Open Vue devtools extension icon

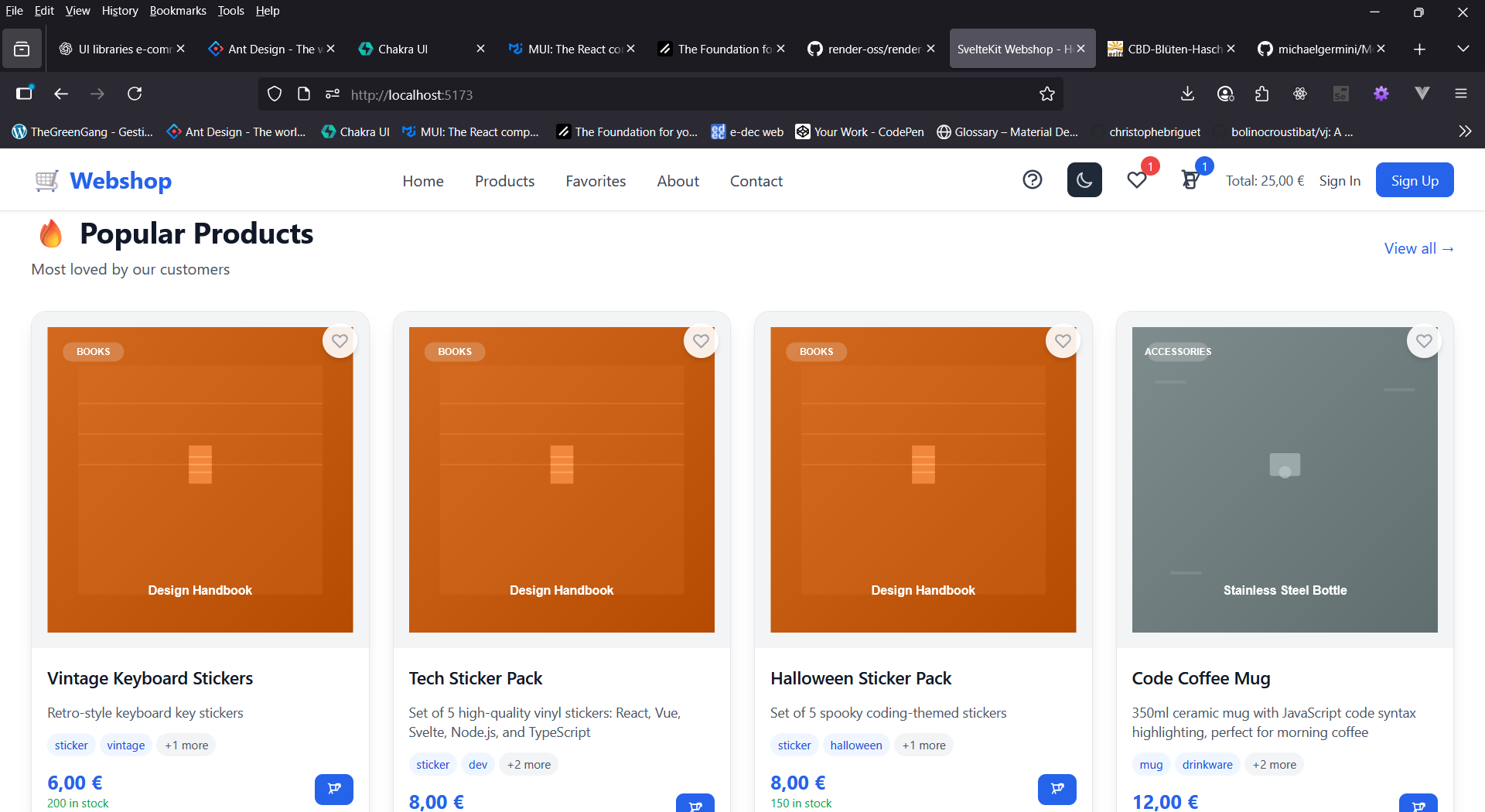click(x=1422, y=94)
